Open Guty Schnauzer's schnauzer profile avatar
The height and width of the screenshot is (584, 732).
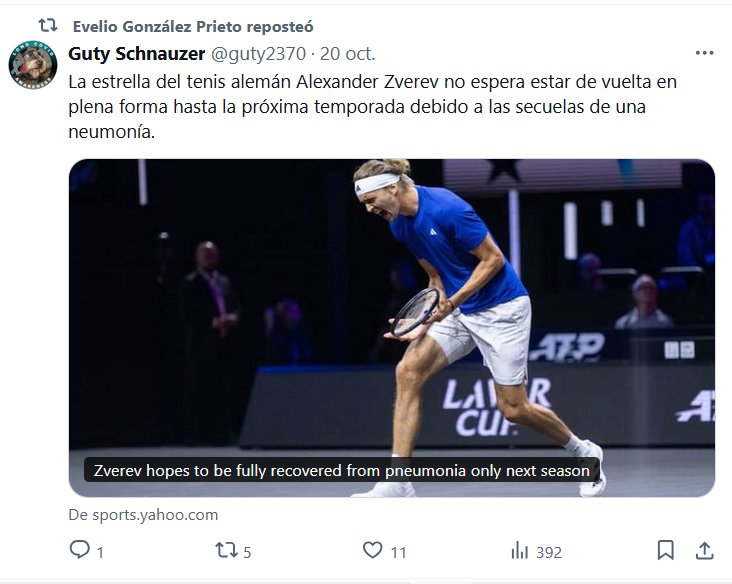[33, 67]
